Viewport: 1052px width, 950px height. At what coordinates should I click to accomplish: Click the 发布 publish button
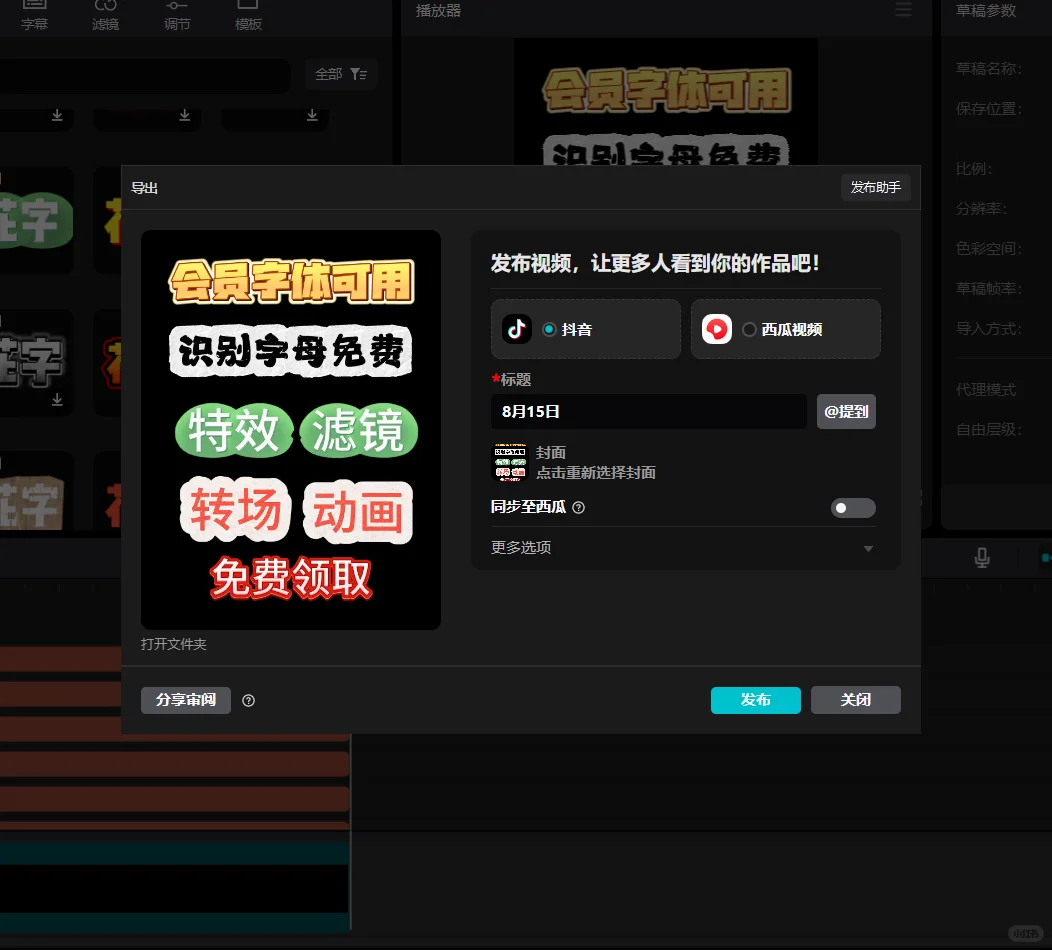[x=755, y=700]
